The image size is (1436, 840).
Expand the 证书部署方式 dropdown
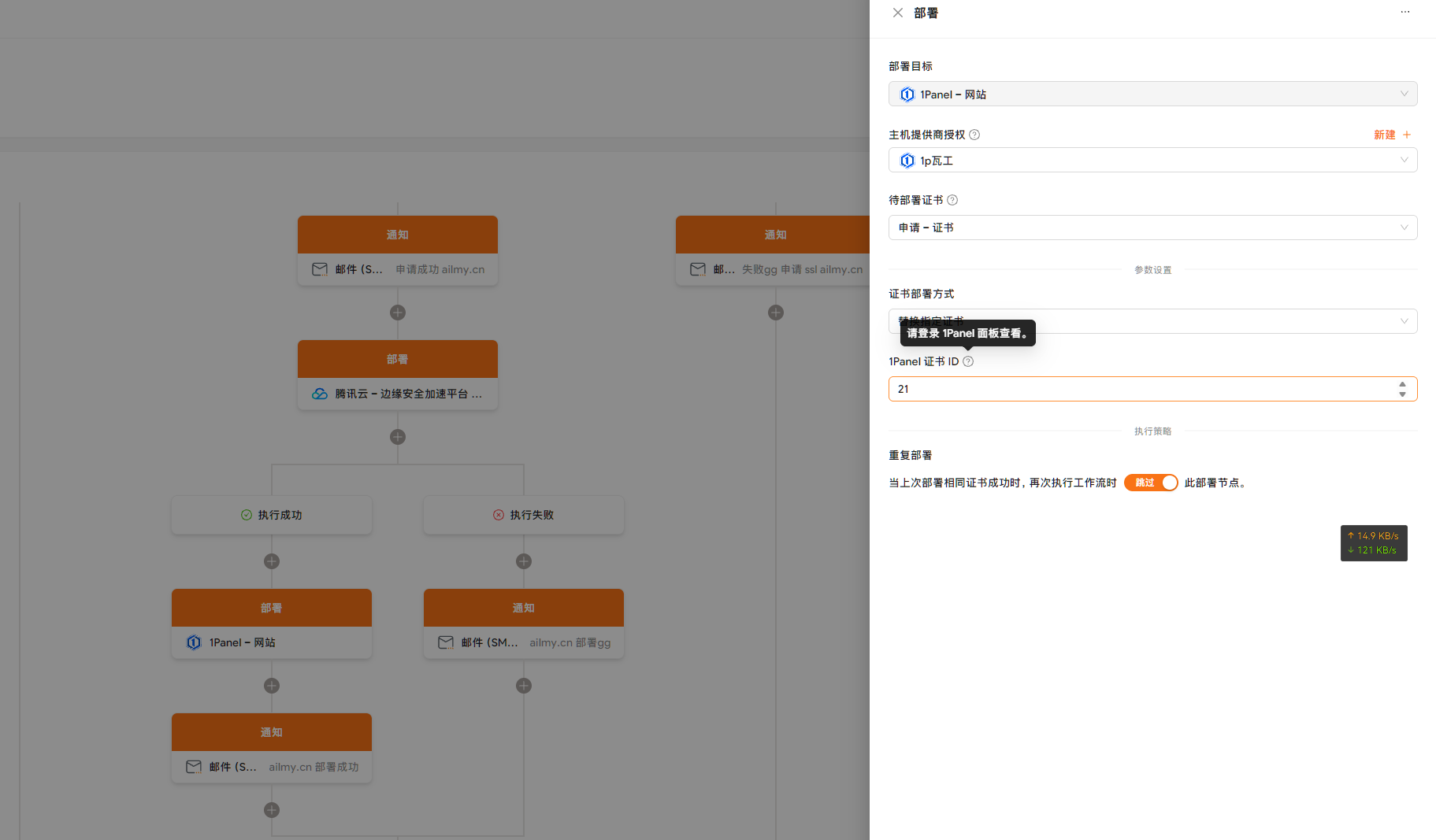1152,321
